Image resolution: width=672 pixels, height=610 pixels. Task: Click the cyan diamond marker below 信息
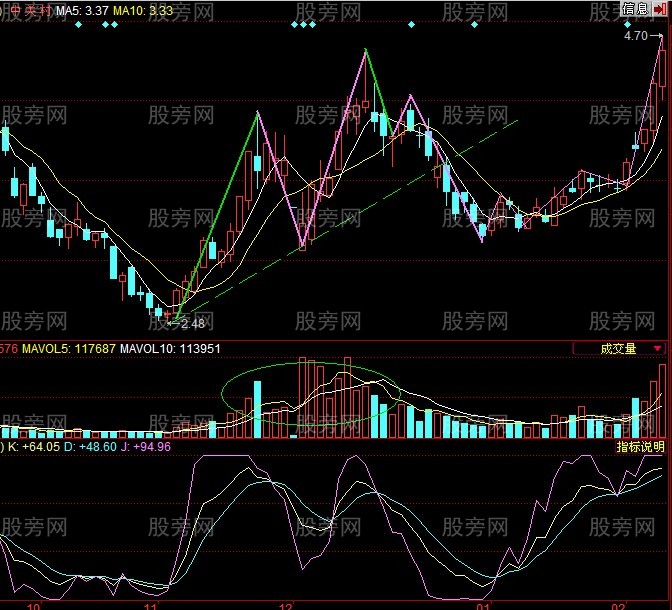[x=627, y=25]
